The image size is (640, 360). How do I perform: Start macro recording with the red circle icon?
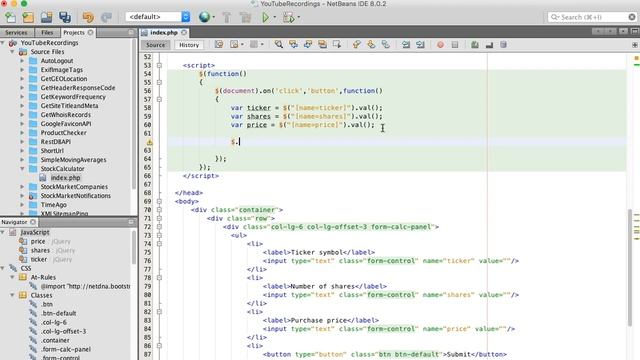(440, 44)
